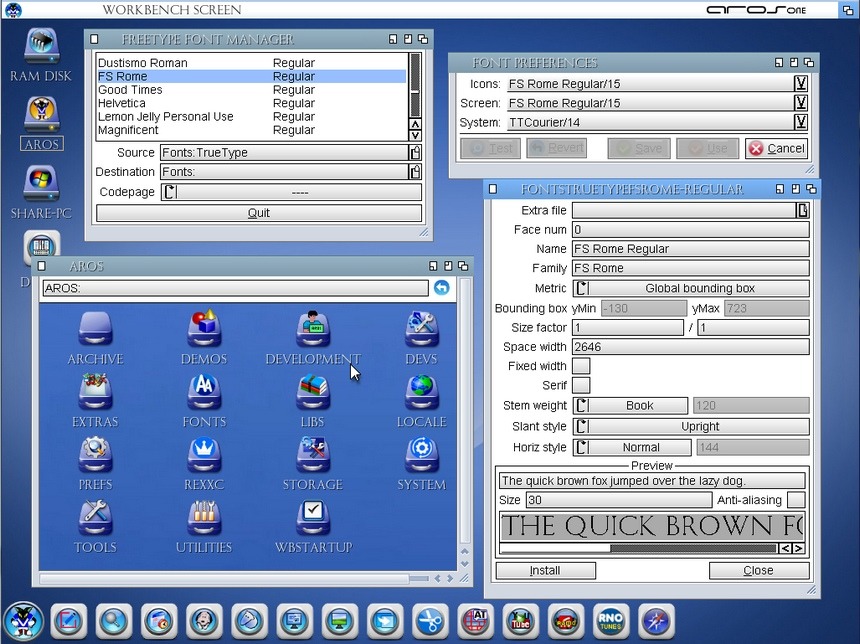Viewport: 860px width, 644px height.
Task: Open the Icons font selector popup
Action: click(801, 83)
